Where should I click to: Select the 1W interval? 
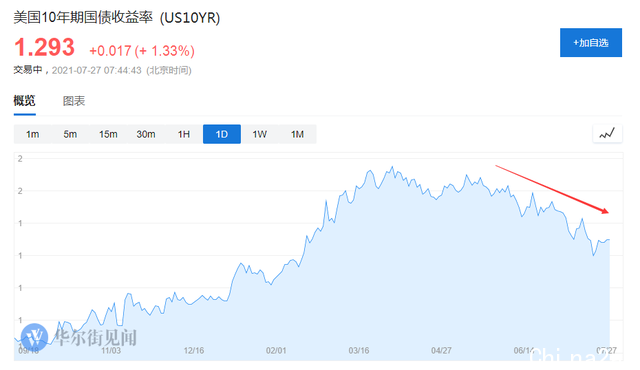(260, 134)
